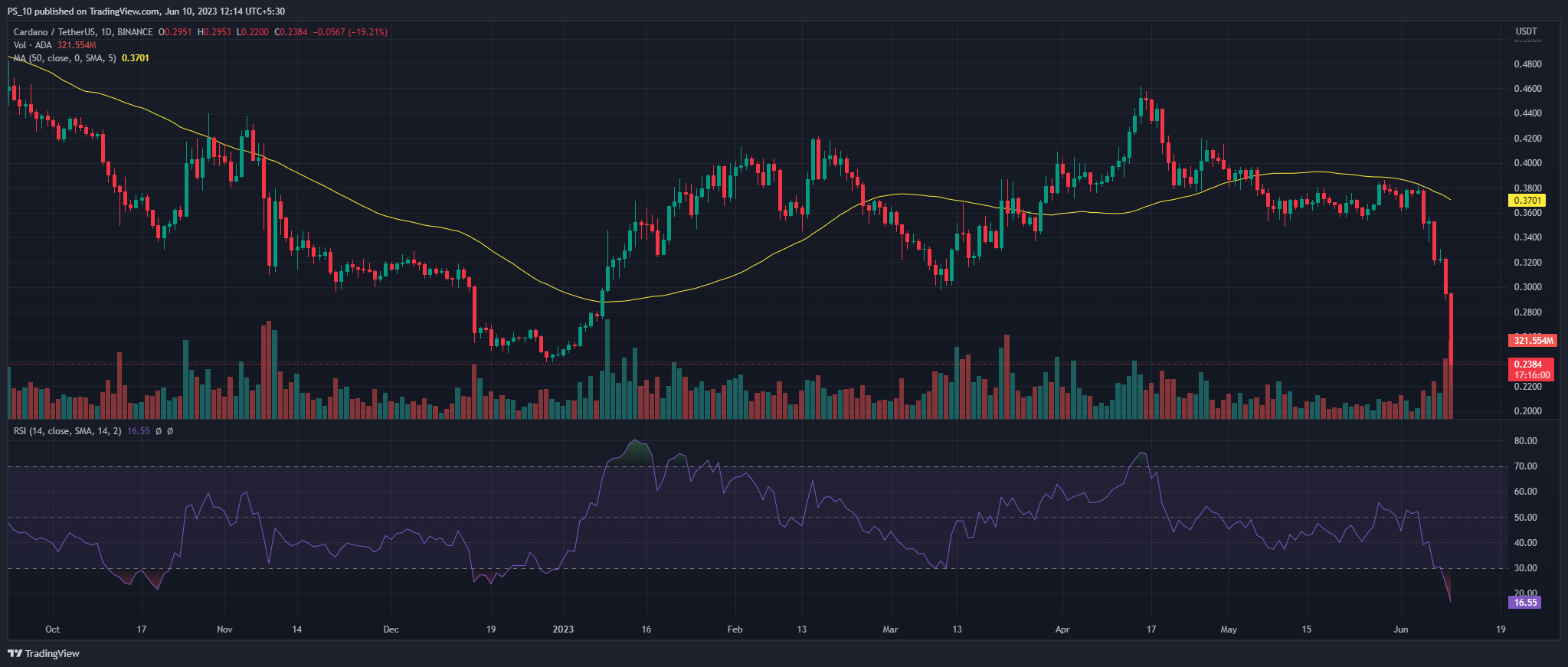Click the 70.00 level on RSI scale
Image resolution: width=1568 pixels, height=667 pixels.
tap(1525, 466)
